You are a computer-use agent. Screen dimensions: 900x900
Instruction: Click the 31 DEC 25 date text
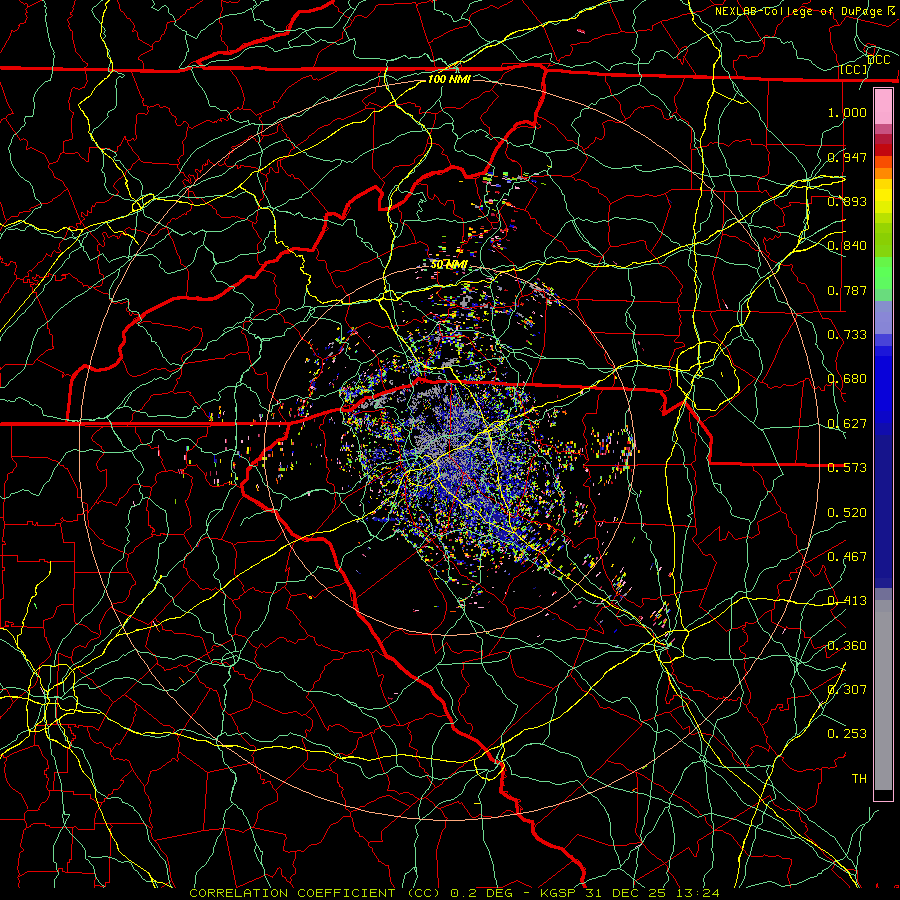627,893
